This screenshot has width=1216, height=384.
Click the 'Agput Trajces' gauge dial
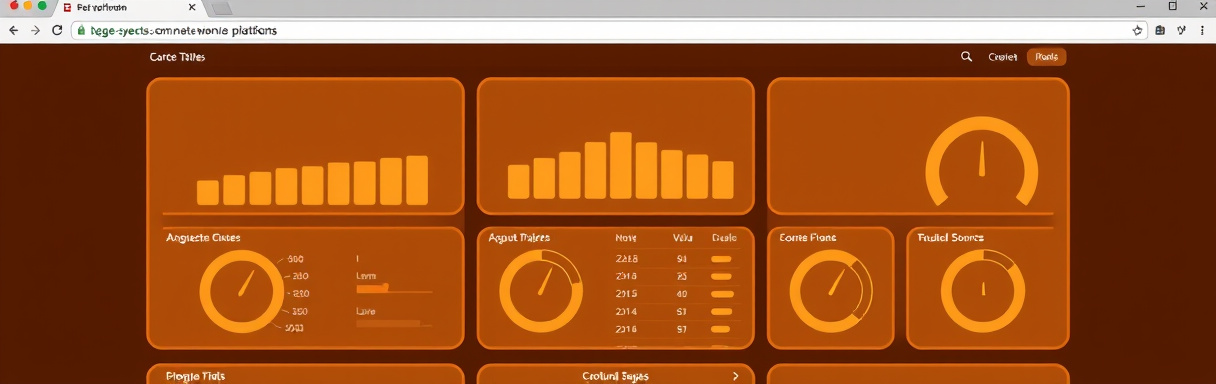[x=541, y=292]
